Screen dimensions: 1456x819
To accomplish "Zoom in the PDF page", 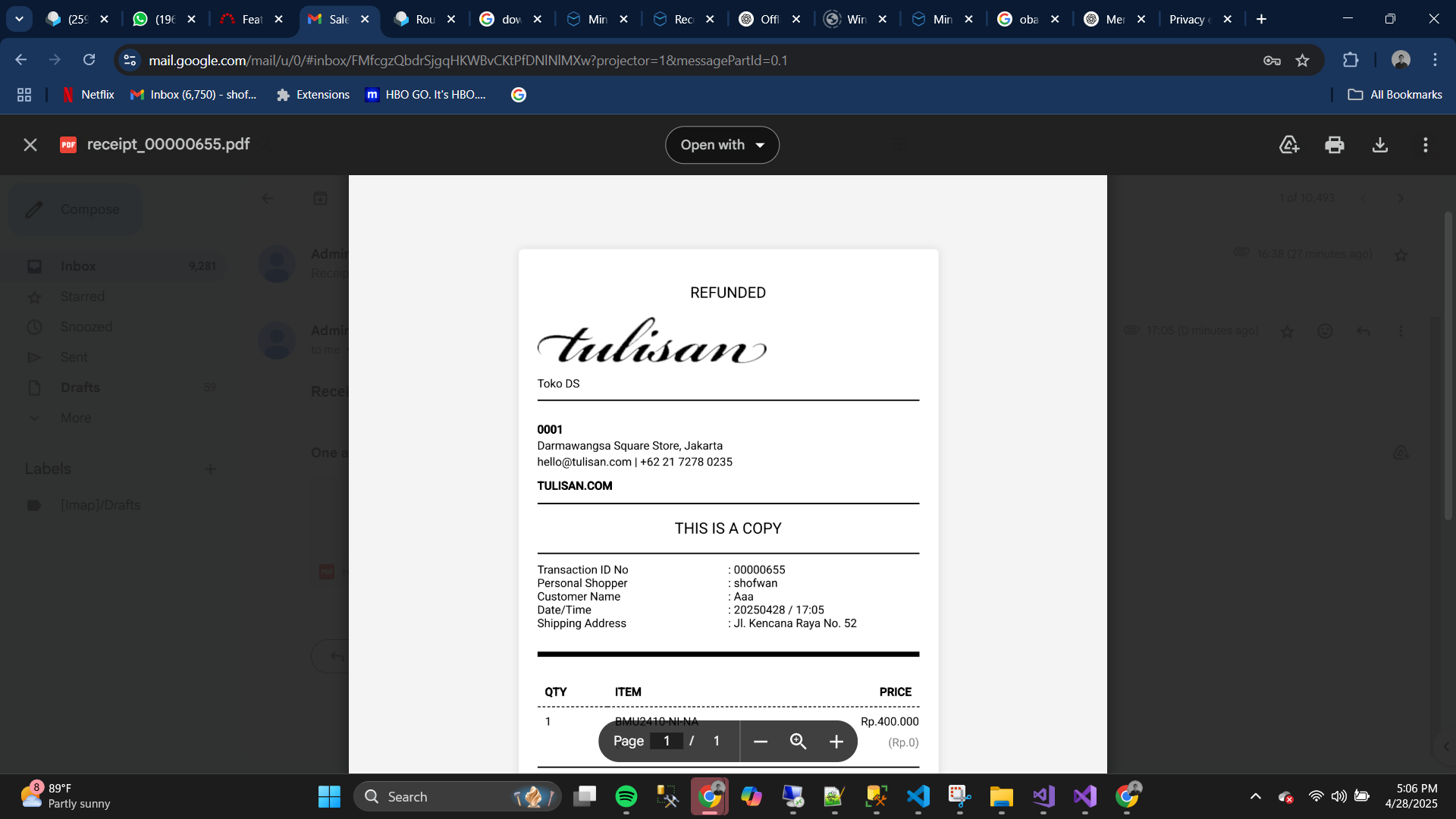I will tap(836, 741).
